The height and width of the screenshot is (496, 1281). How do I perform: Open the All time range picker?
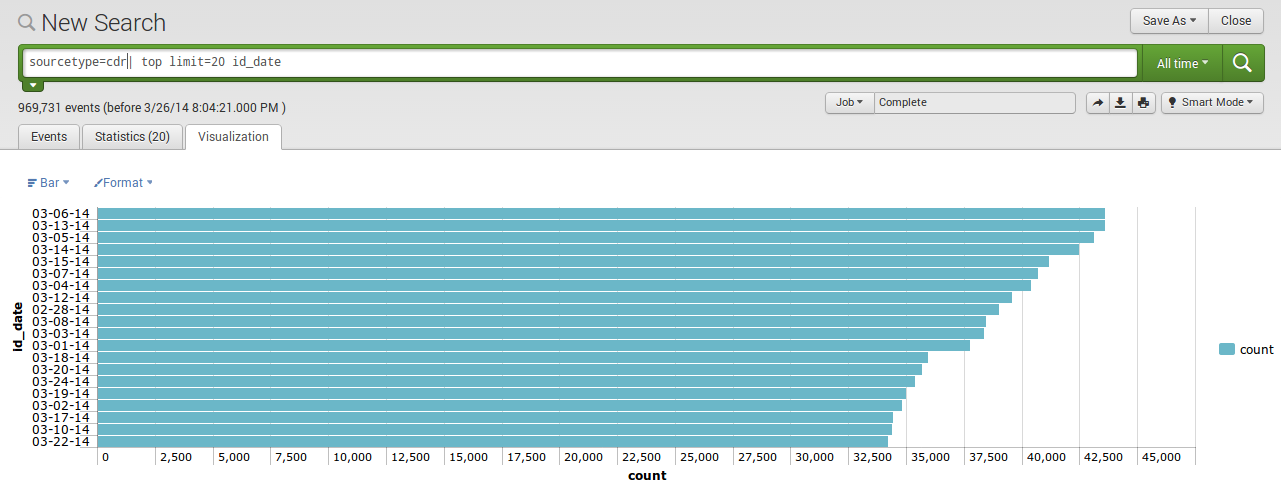[1182, 63]
